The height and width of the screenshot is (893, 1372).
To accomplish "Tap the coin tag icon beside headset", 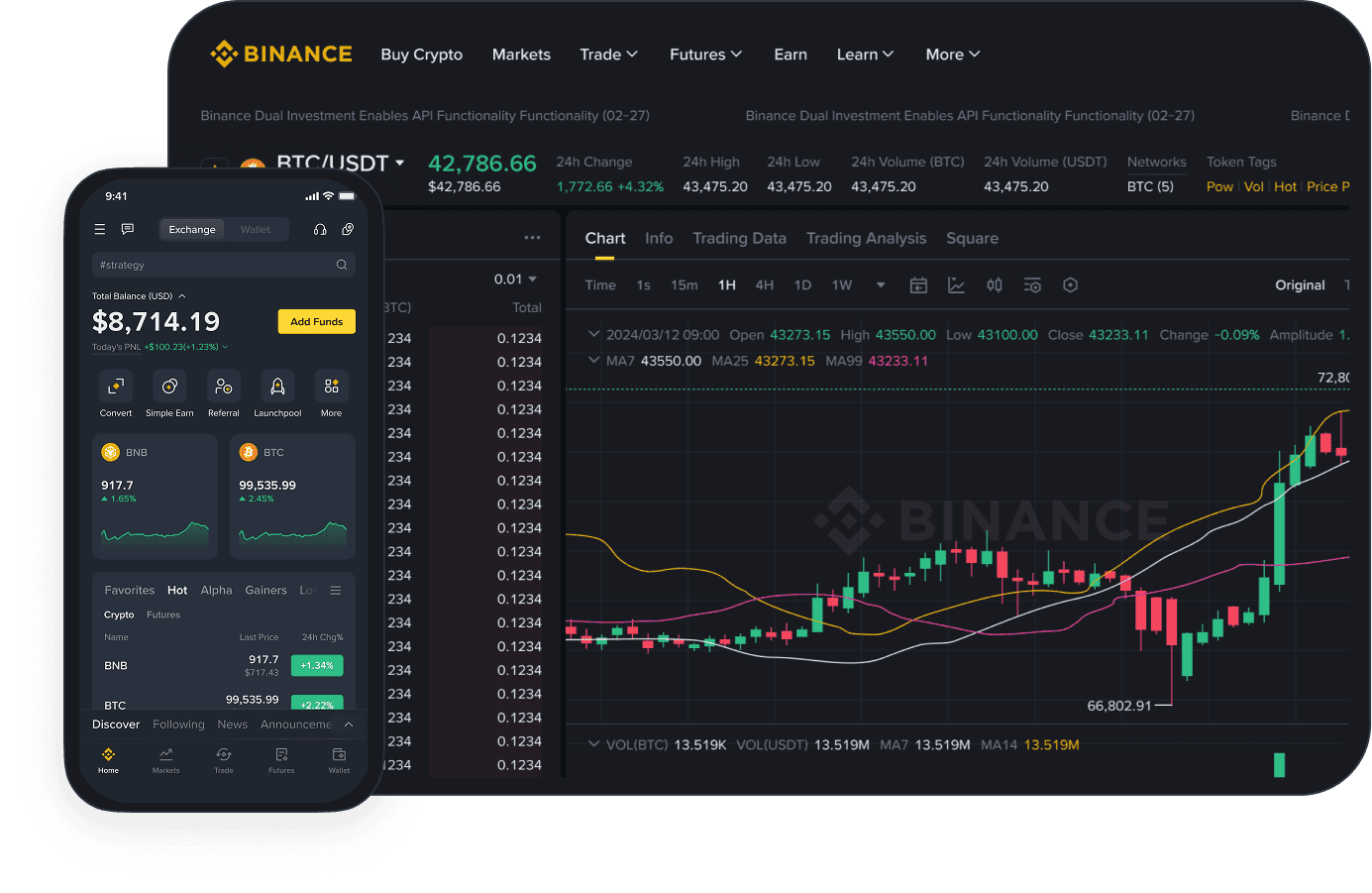I will coord(348,229).
